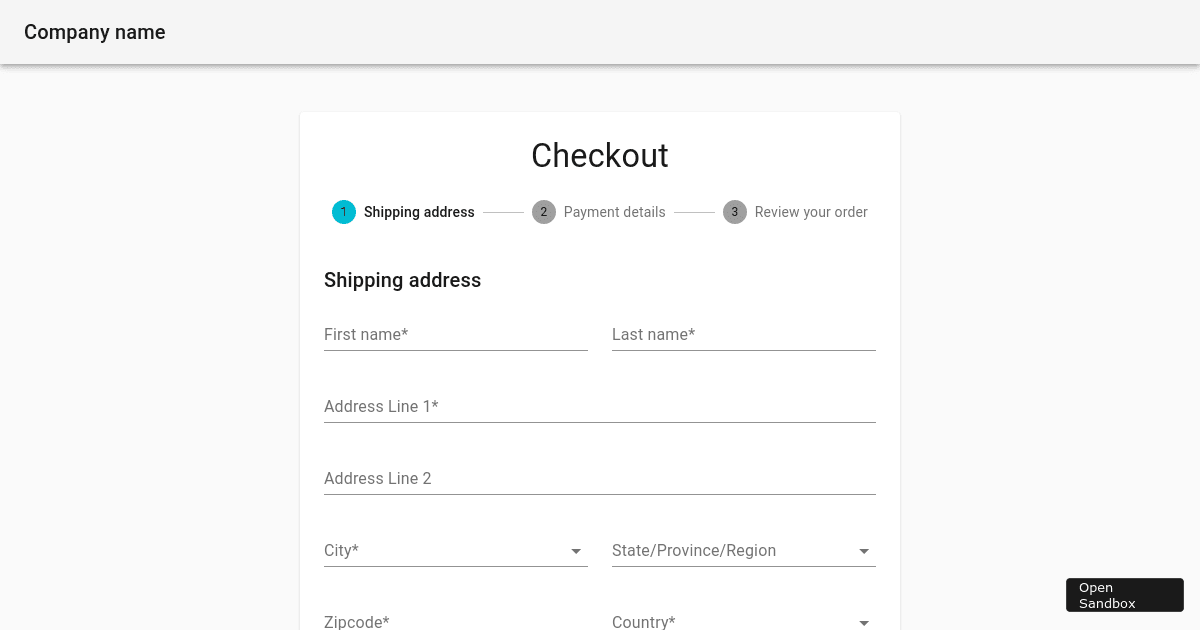Select the Shipping address step label
The width and height of the screenshot is (1200, 630).
[419, 212]
